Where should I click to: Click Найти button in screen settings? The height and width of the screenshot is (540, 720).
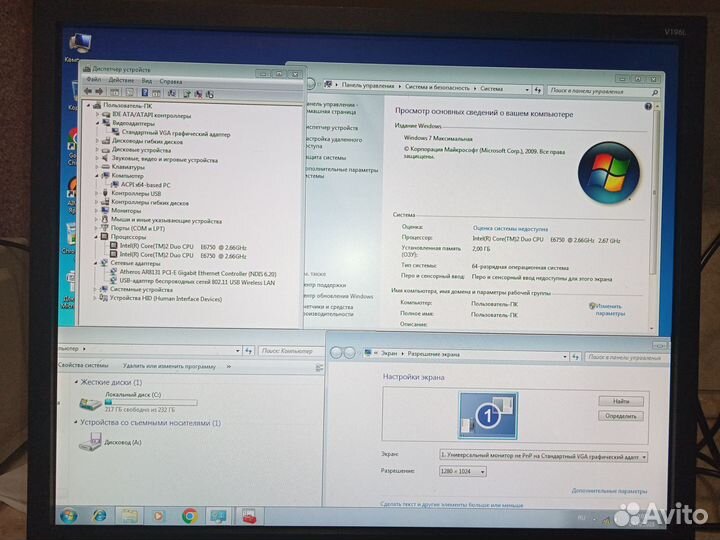[621, 401]
